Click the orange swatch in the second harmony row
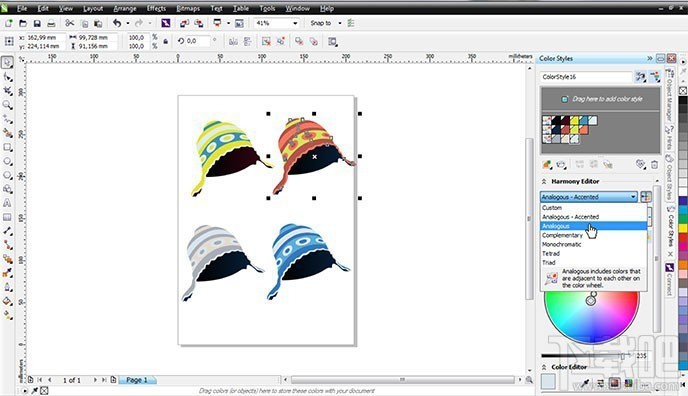688x396 pixels. [584, 130]
